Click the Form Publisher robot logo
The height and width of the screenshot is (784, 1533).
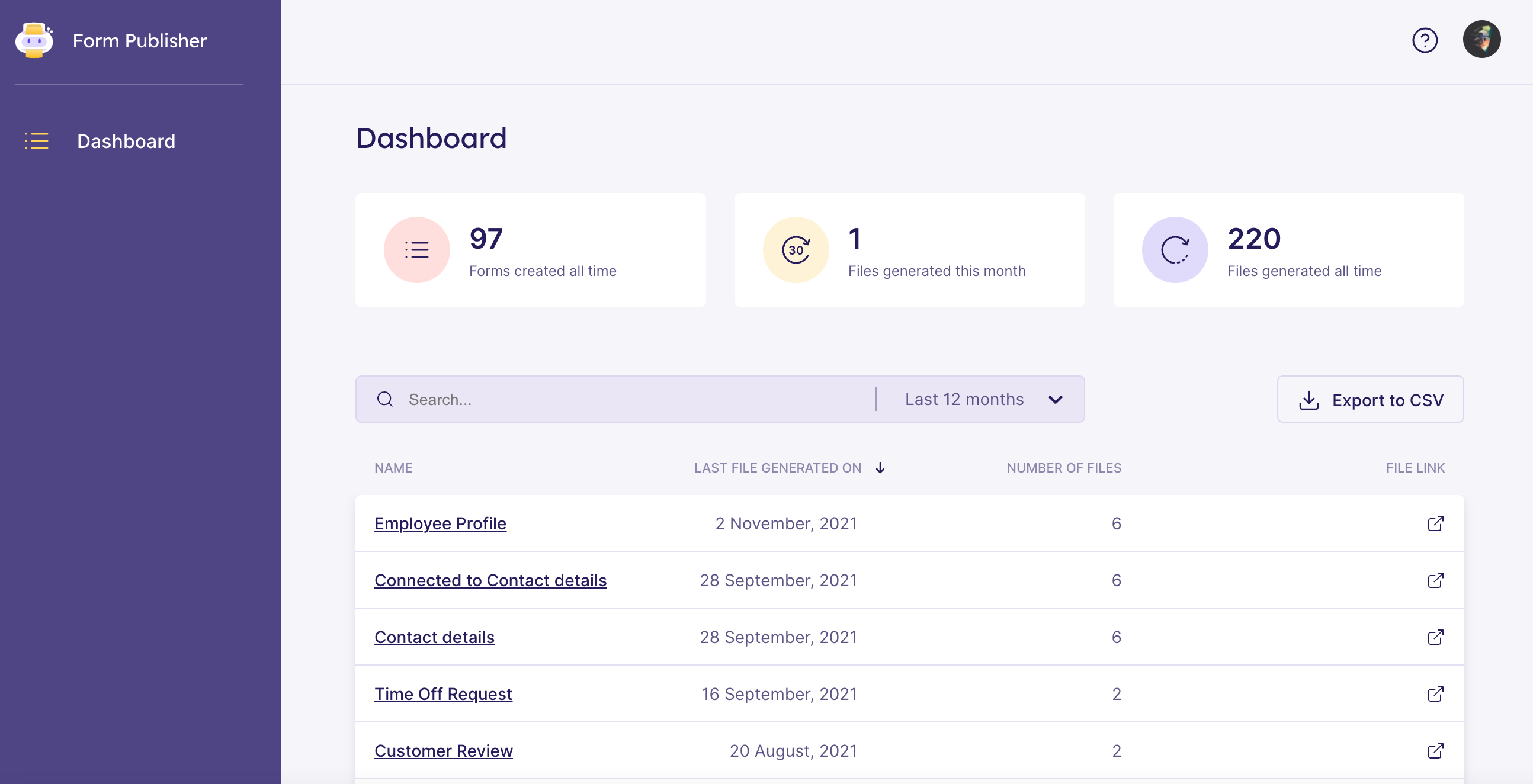34,40
